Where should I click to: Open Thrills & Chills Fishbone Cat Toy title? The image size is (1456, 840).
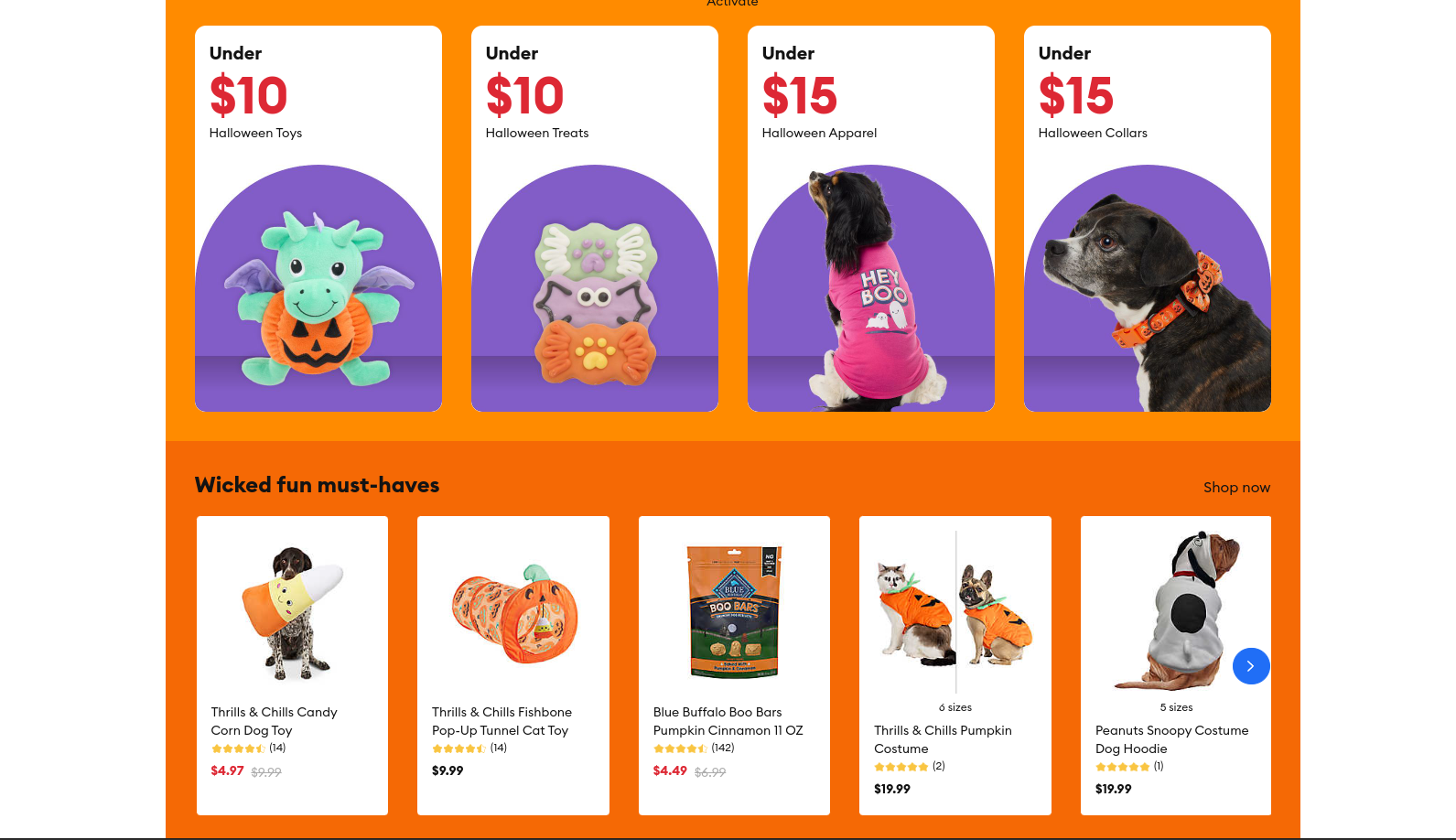[x=502, y=721]
